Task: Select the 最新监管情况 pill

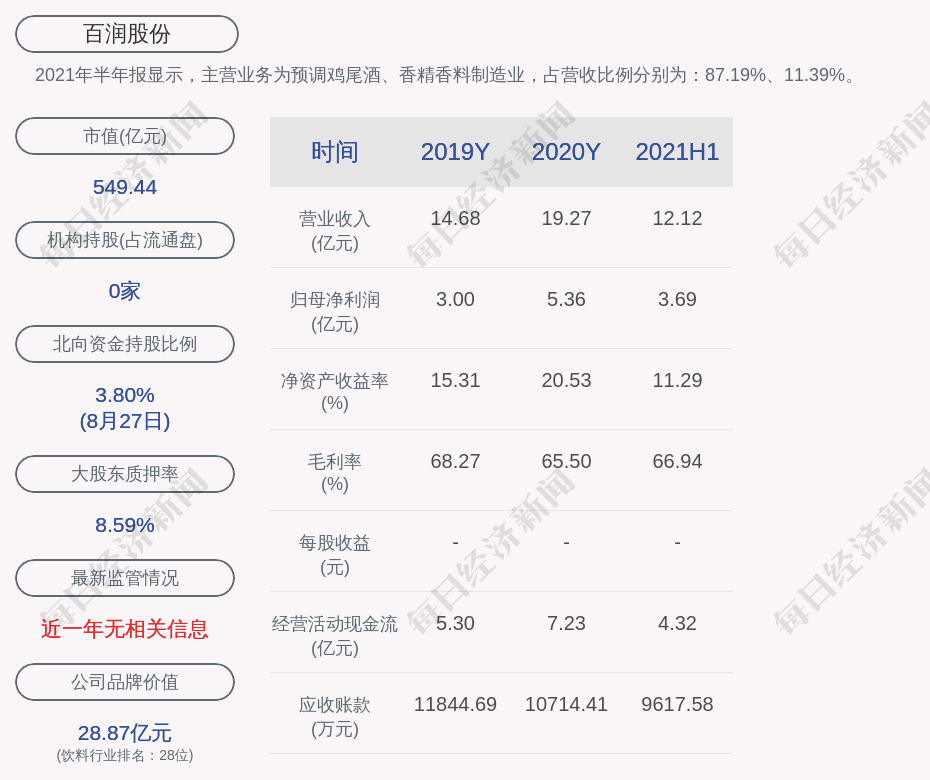Action: [x=125, y=578]
